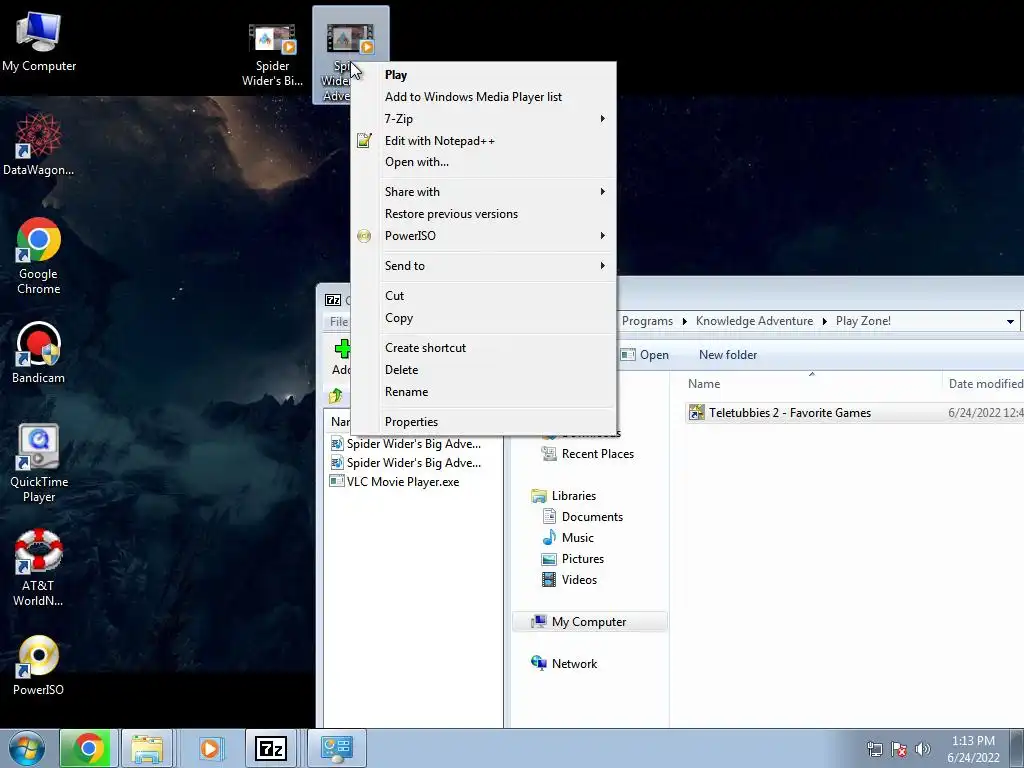This screenshot has height=768, width=1024.
Task: Expand the PowerISO submenu arrow
Action: click(602, 236)
